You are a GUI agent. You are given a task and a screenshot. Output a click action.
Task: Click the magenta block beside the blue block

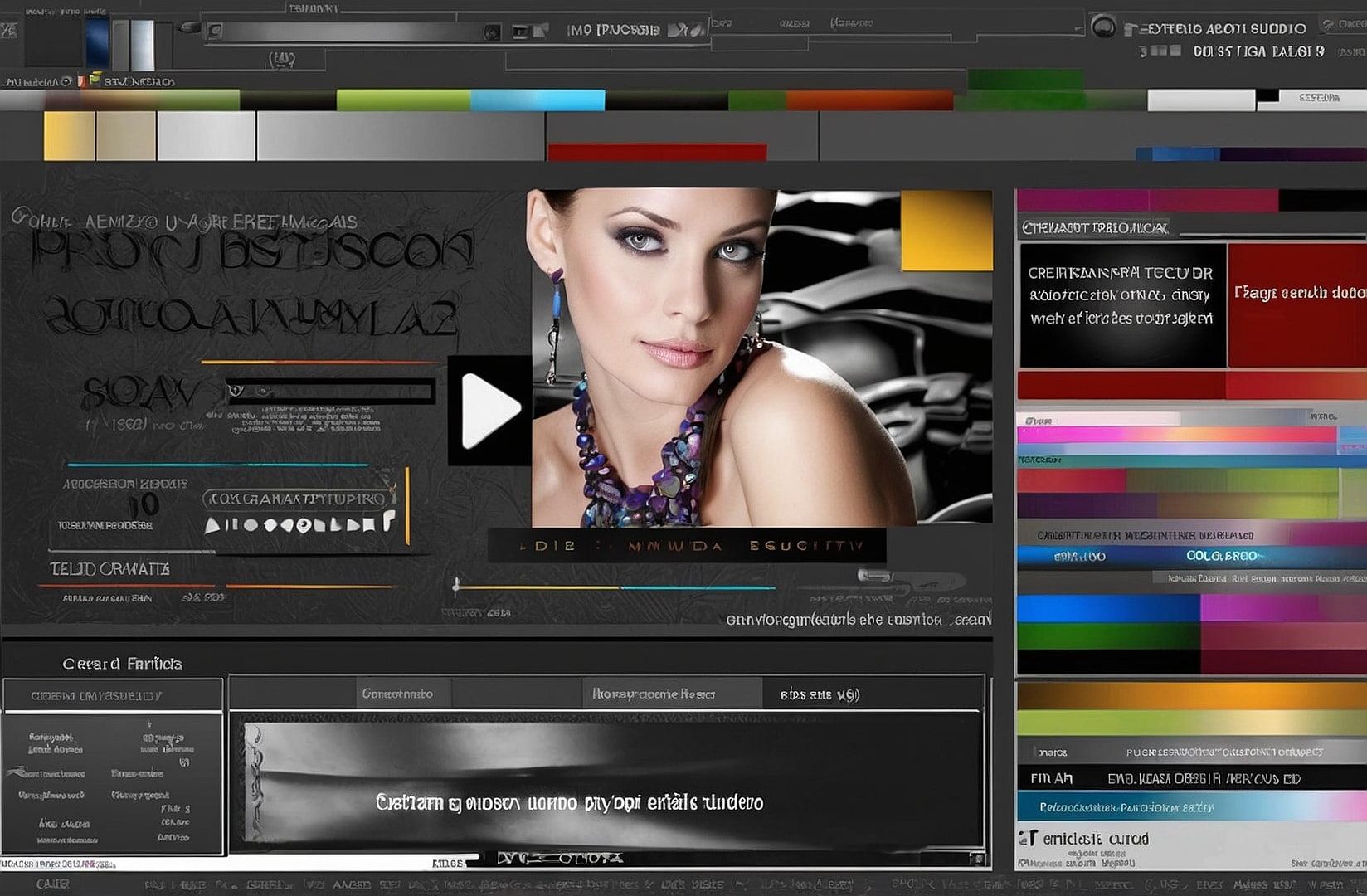[1283, 608]
